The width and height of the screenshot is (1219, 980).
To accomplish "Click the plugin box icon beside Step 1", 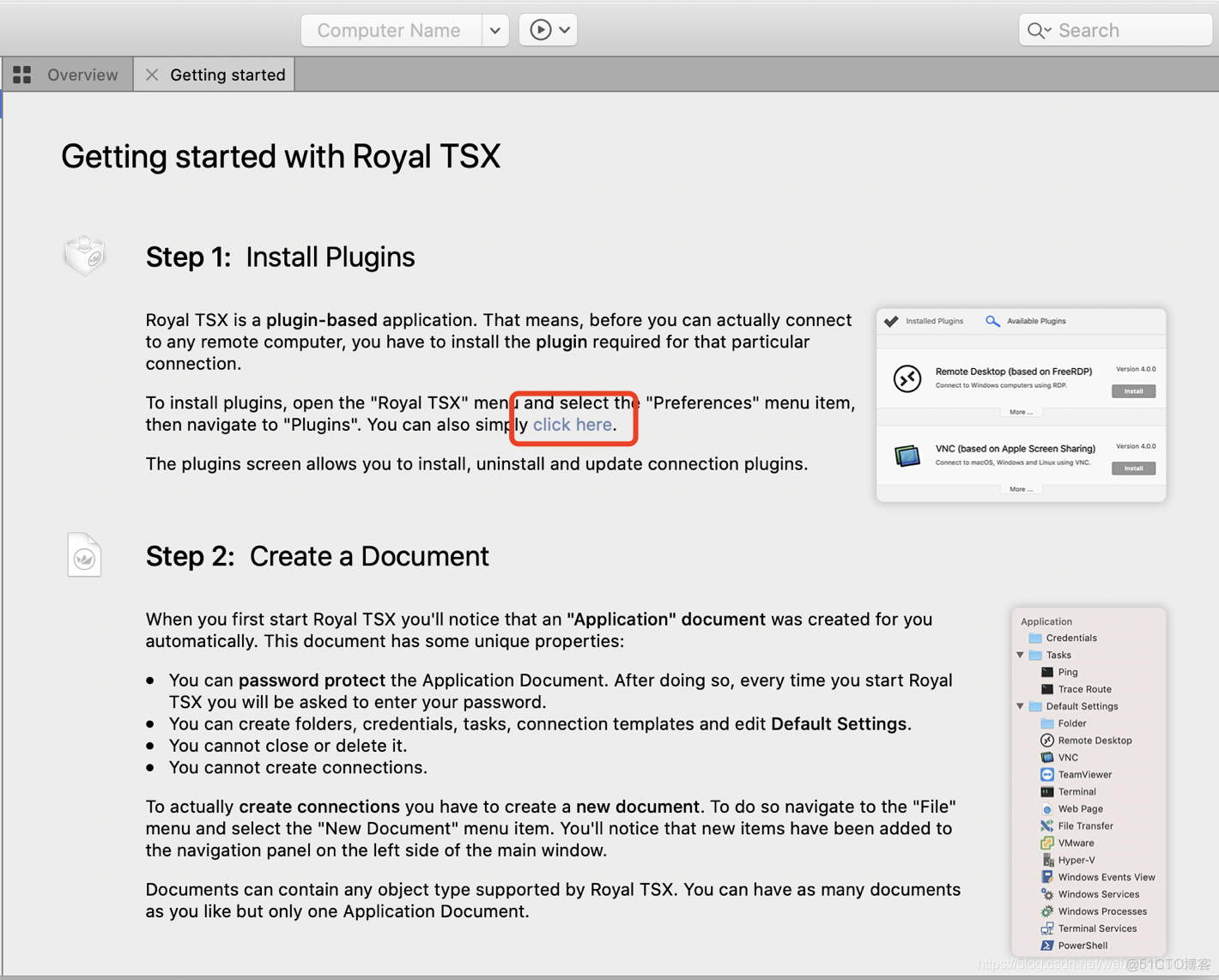I will point(84,255).
